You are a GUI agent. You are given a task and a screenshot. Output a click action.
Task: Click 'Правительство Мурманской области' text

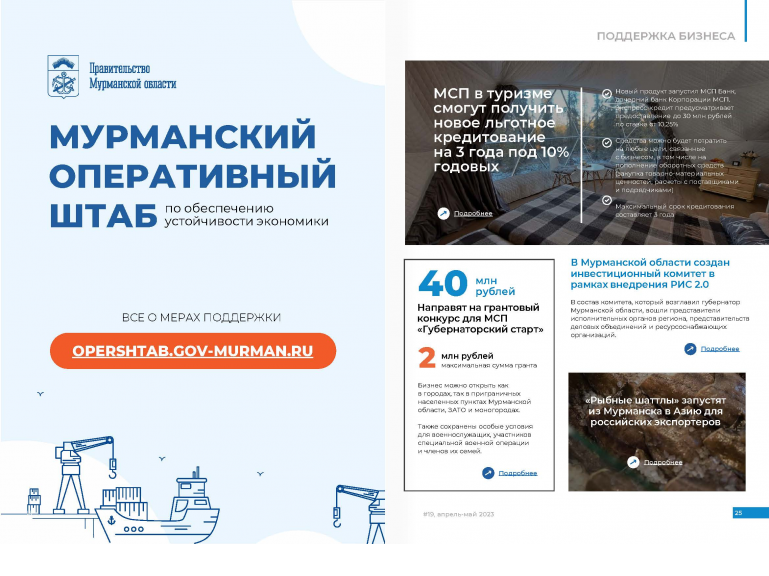pyautogui.click(x=132, y=76)
